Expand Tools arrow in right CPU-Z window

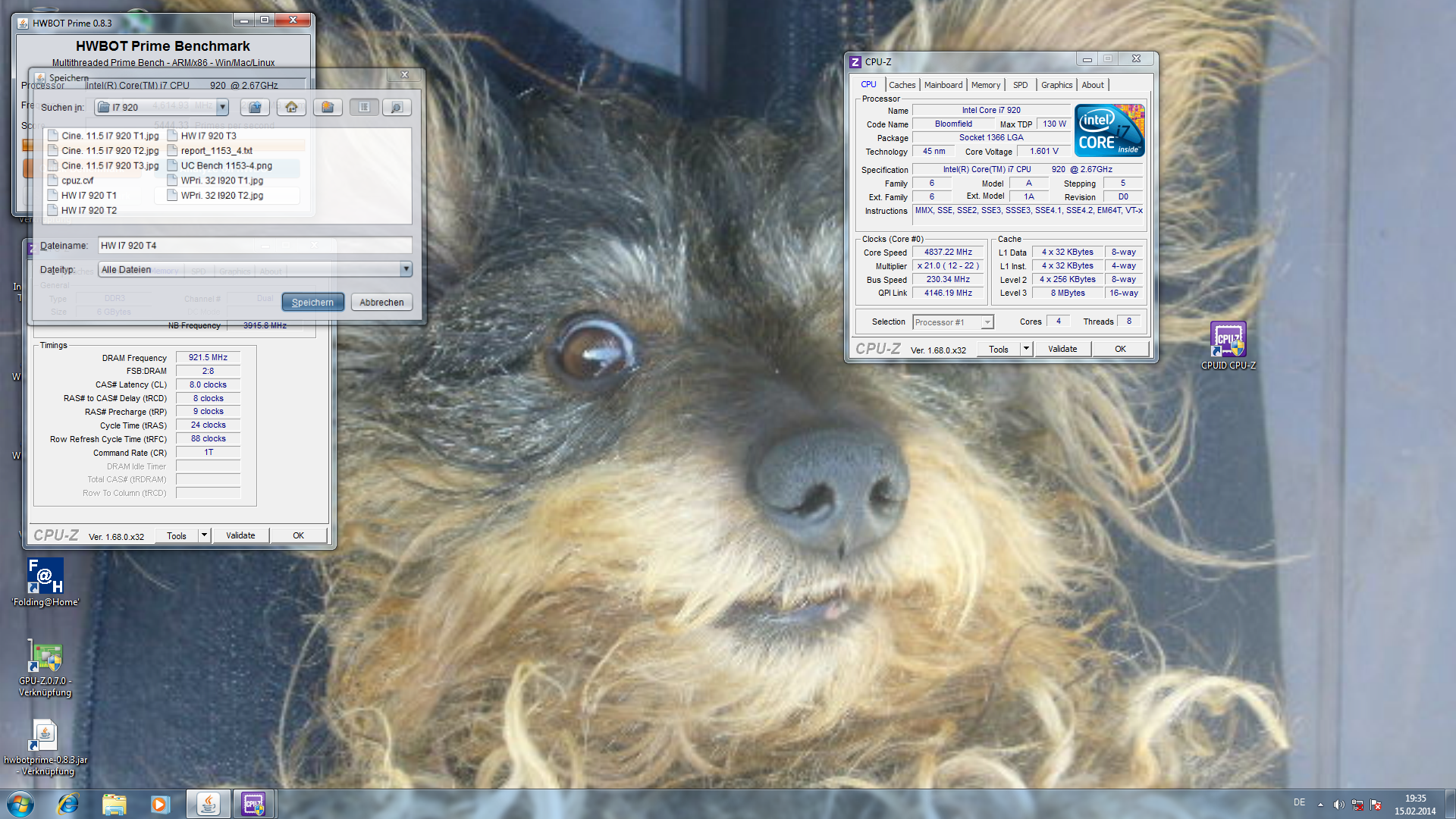(x=1026, y=349)
